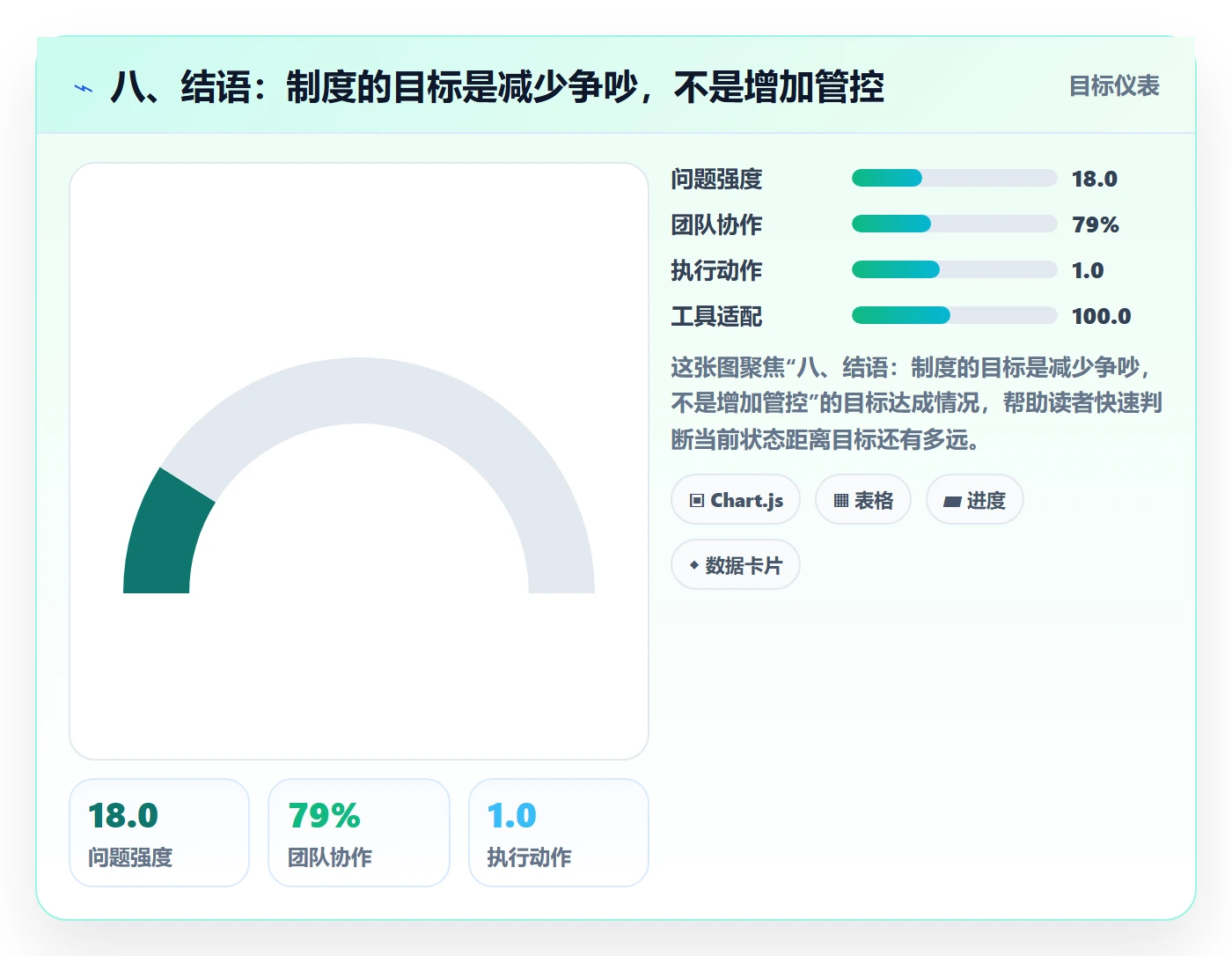Click the 工具适配 row label
The image size is (1232, 956).
coord(716,316)
